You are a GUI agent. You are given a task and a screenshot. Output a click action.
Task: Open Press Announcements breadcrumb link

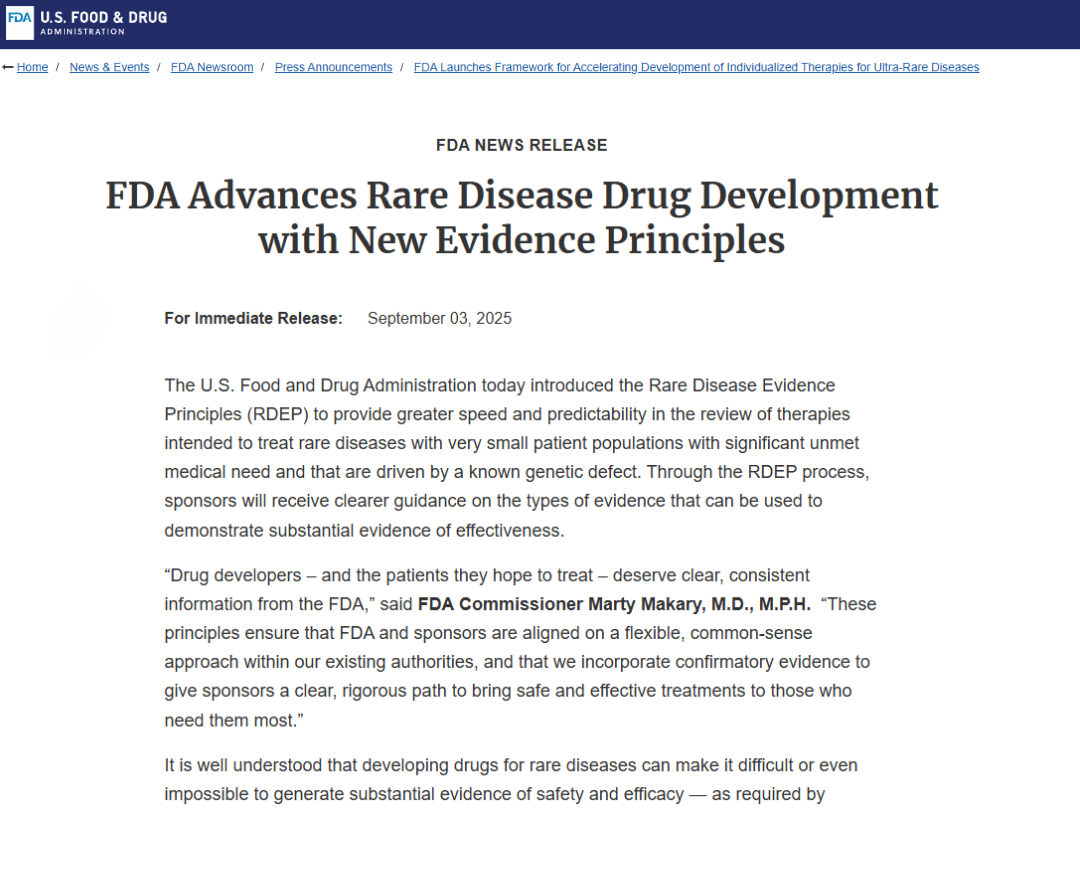[x=333, y=67]
